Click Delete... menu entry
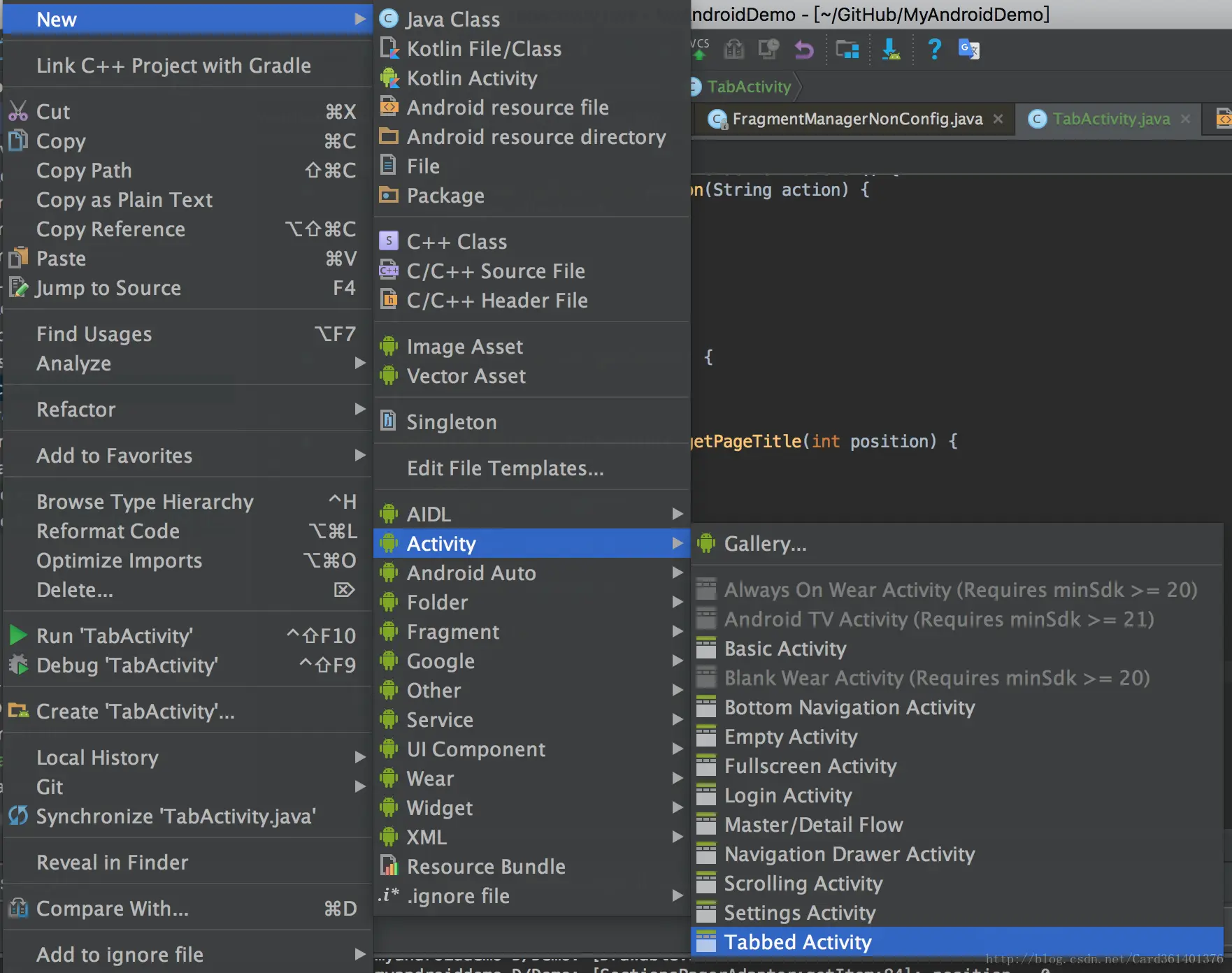This screenshot has height=973, width=1232. (187, 589)
